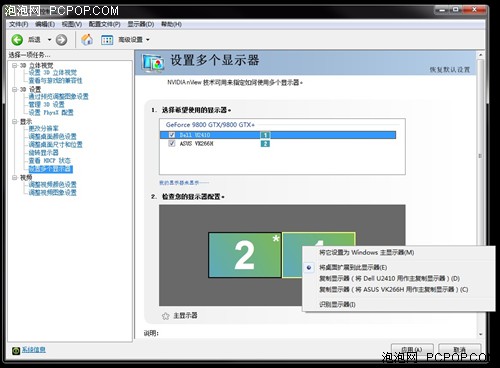This screenshot has height=368, width=500.
Task: Choose clone option with Dell U2410 as primary
Action: (389, 278)
